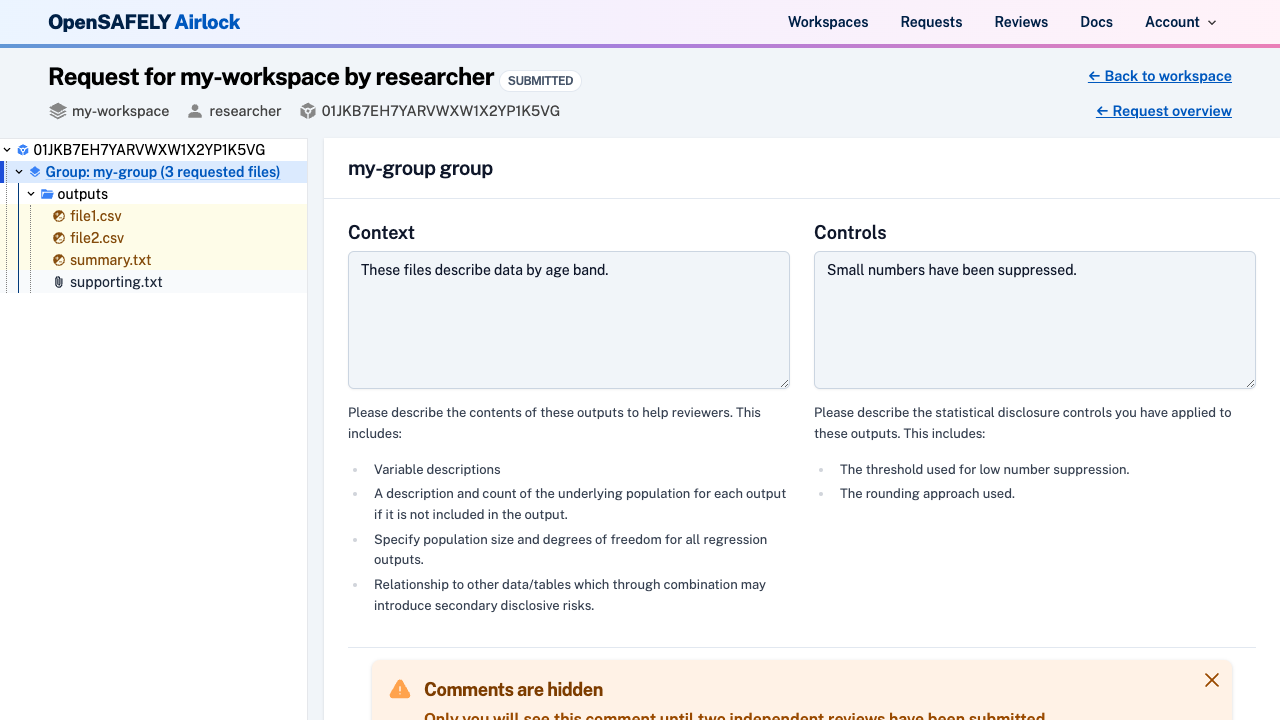Click the file2.csv status icon
This screenshot has height=720, width=1280.
pos(59,238)
